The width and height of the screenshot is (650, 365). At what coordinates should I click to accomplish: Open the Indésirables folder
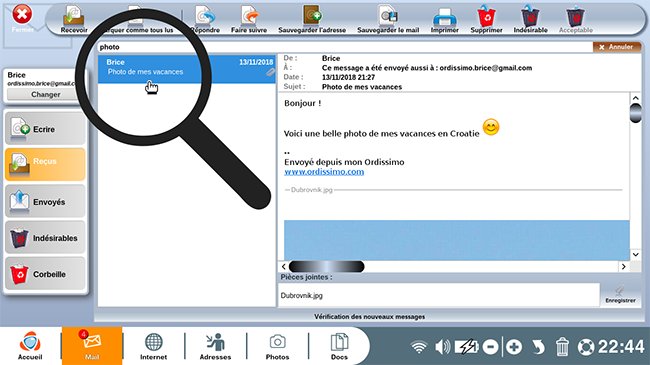point(45,238)
